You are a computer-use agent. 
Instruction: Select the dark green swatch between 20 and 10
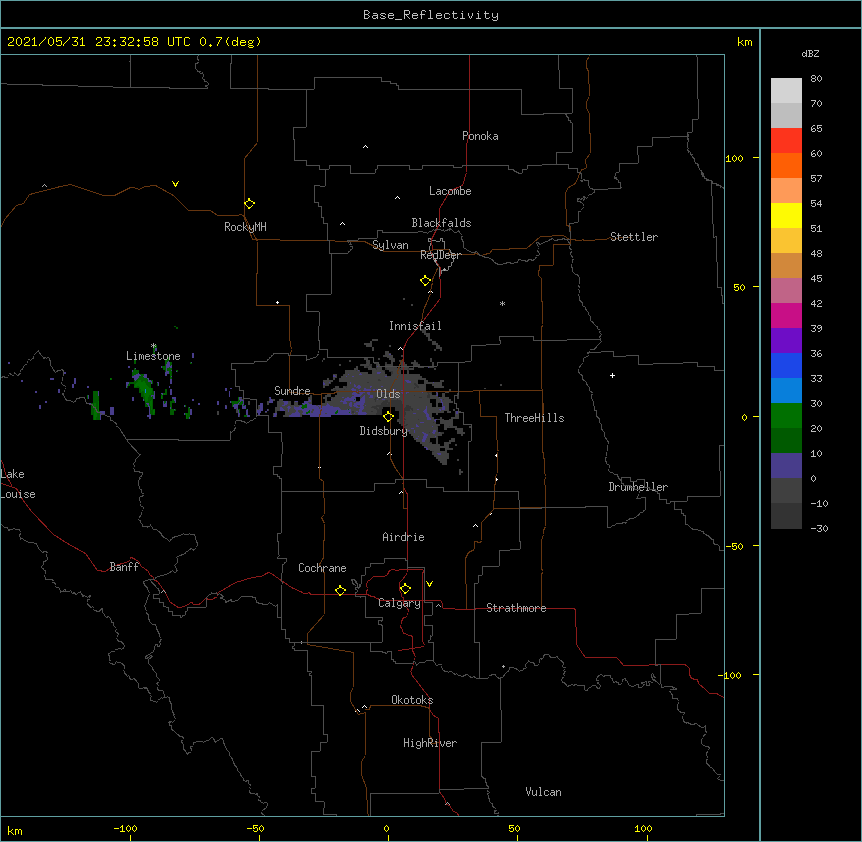(786, 440)
